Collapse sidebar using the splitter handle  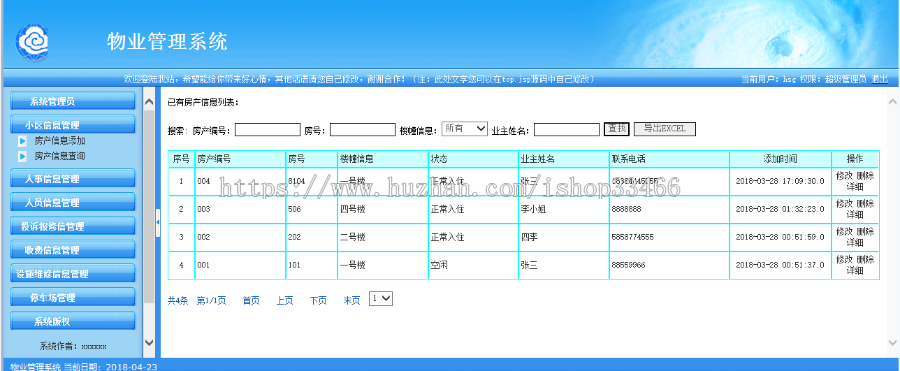(x=158, y=223)
